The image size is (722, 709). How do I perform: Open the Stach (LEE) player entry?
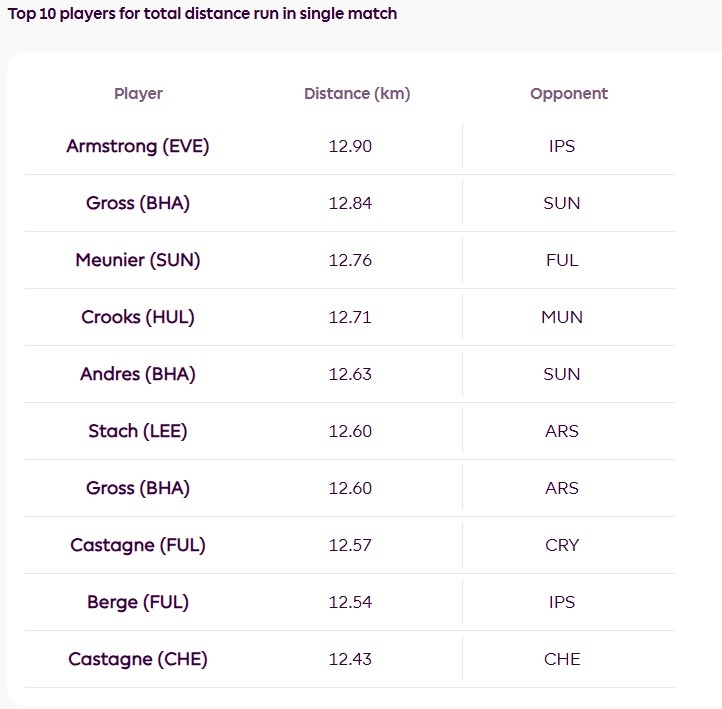click(138, 431)
